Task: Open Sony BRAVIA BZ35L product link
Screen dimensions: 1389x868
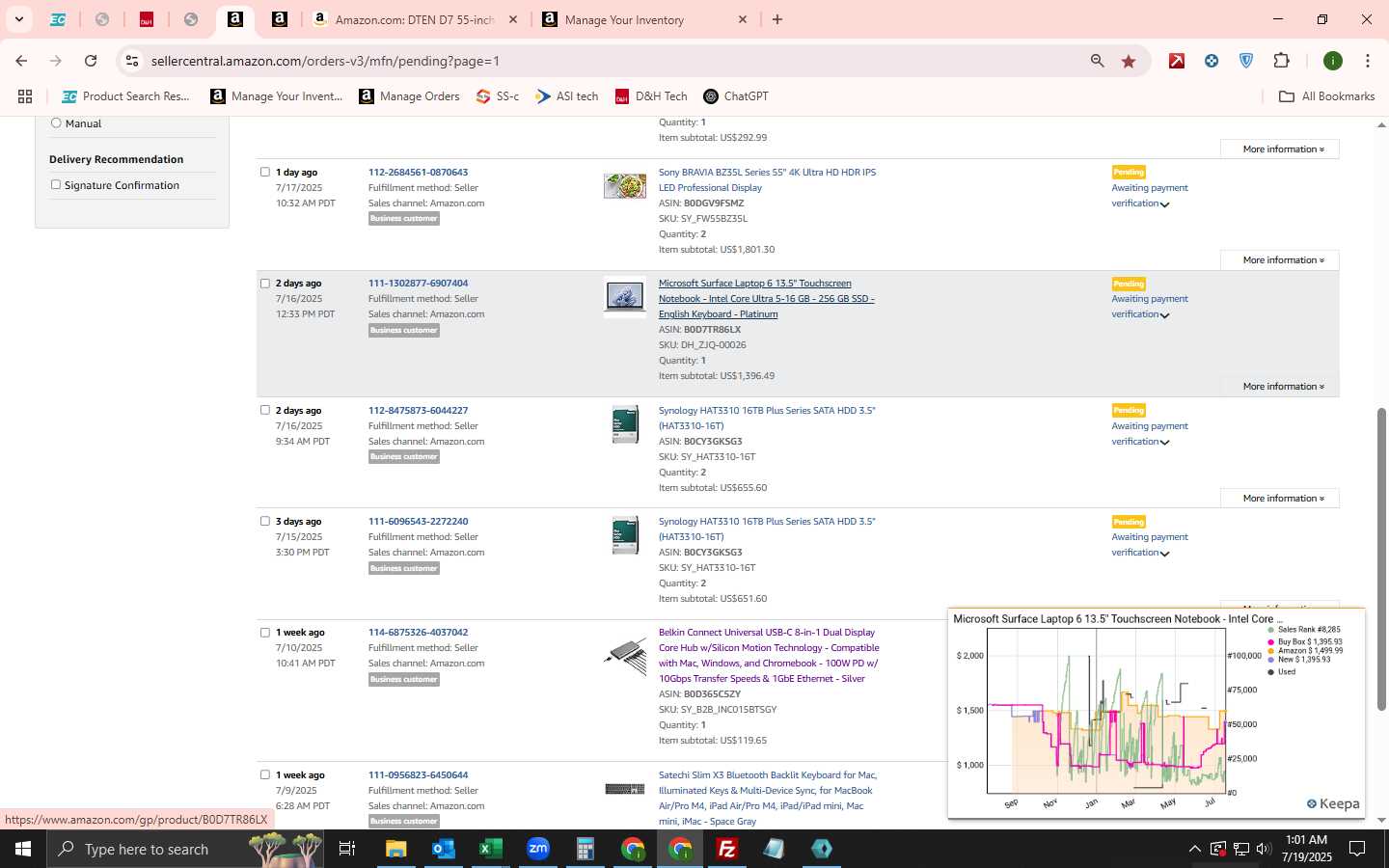Action: click(x=767, y=180)
